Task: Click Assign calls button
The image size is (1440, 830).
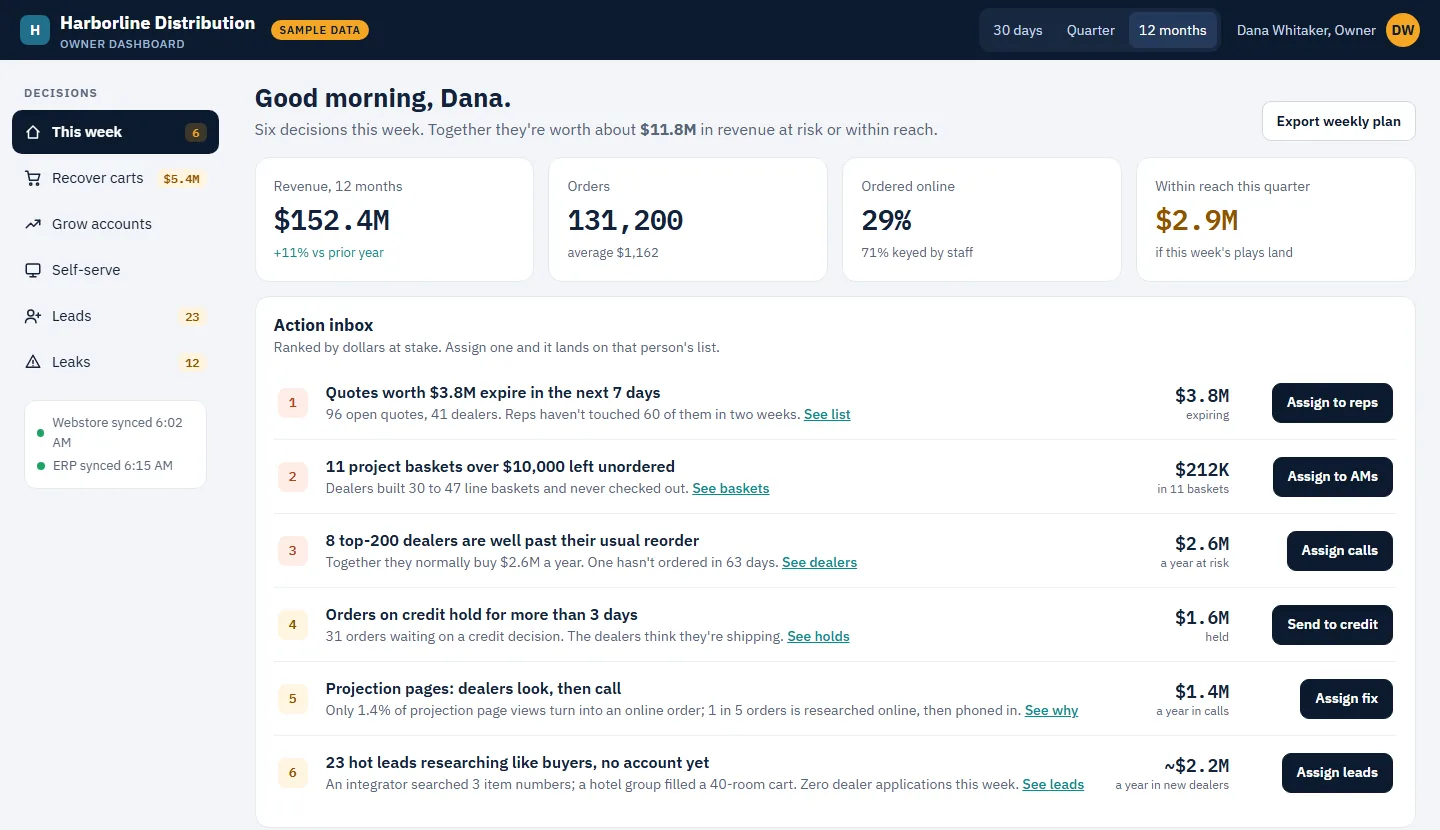Action: pos(1340,551)
